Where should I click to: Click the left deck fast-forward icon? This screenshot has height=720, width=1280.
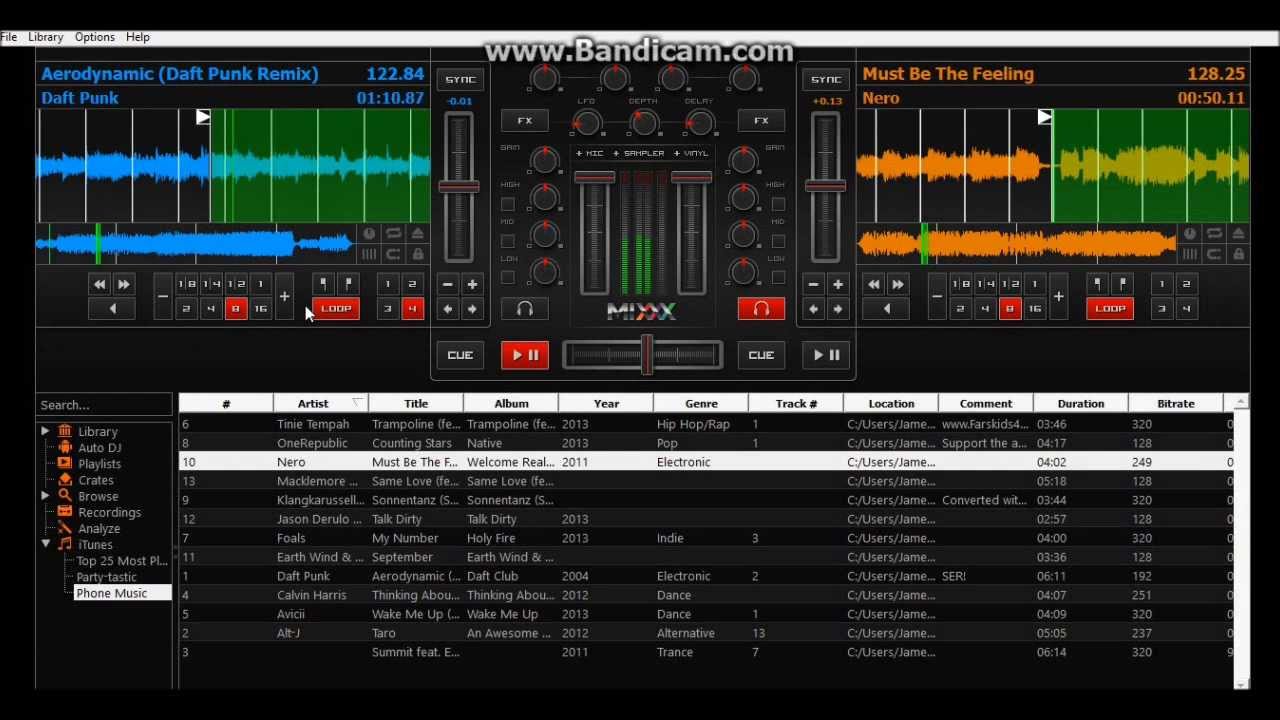coord(123,285)
